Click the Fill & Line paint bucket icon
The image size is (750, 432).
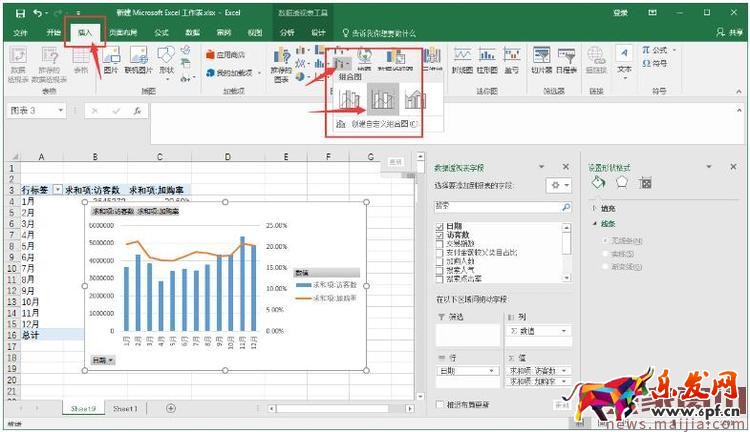point(598,182)
